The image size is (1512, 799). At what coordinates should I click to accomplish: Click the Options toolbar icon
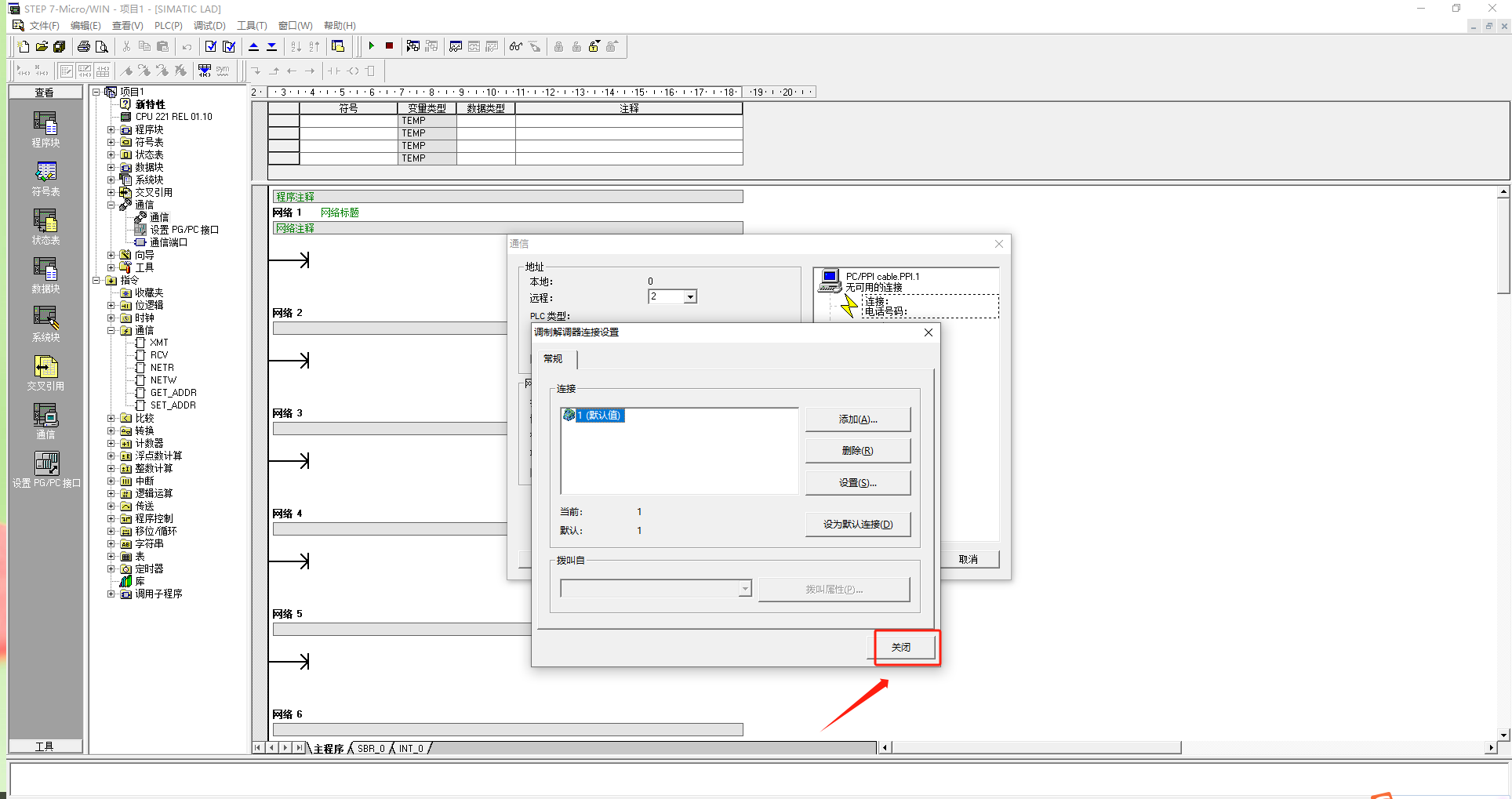click(338, 46)
